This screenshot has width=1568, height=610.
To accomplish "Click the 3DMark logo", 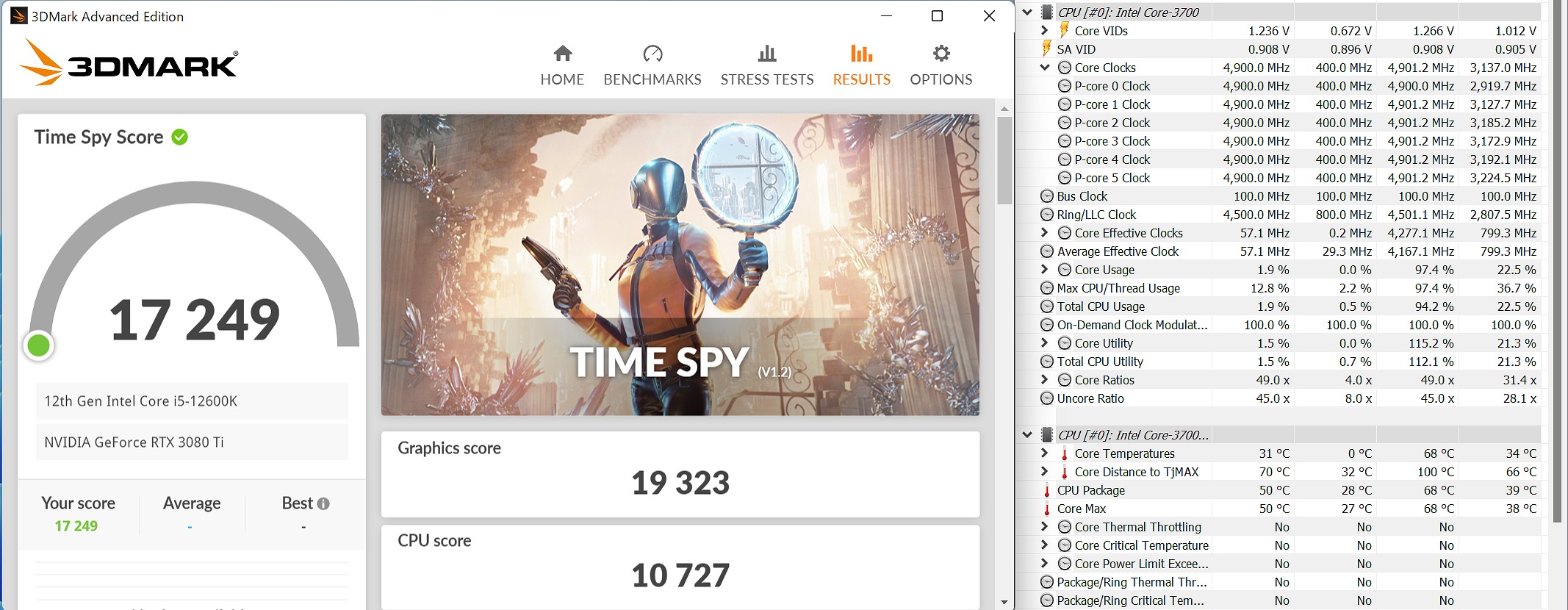I will (129, 63).
